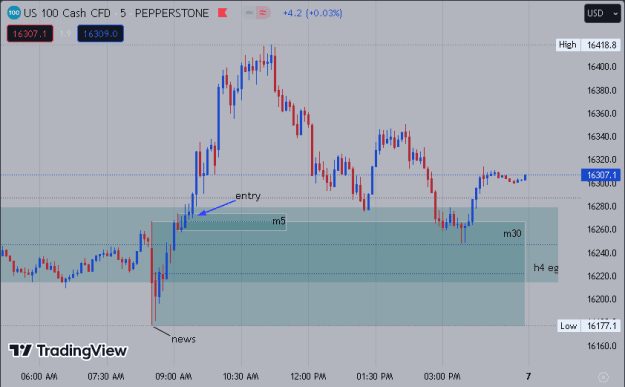Open the US 100 Cash CFD symbol title

67,13
